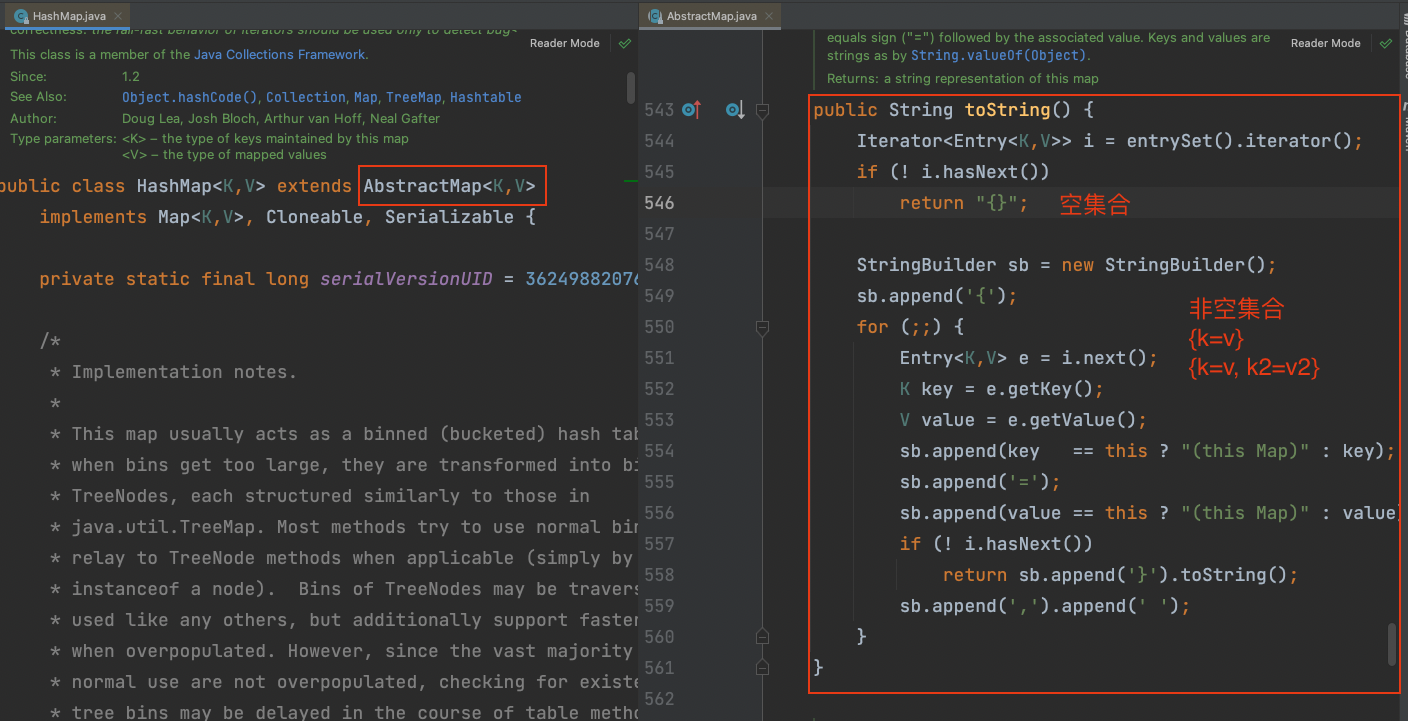Open the String.valueOf(Object) doc link

pyautogui.click(x=998, y=56)
